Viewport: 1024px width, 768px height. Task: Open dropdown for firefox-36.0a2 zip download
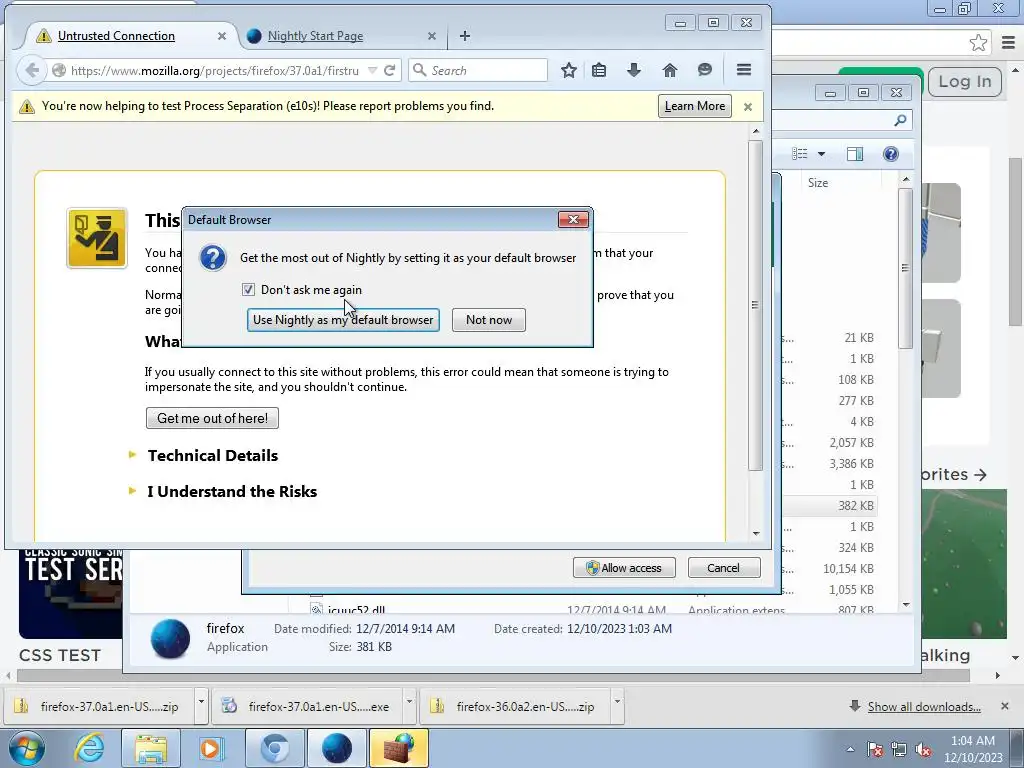pyautogui.click(x=617, y=703)
